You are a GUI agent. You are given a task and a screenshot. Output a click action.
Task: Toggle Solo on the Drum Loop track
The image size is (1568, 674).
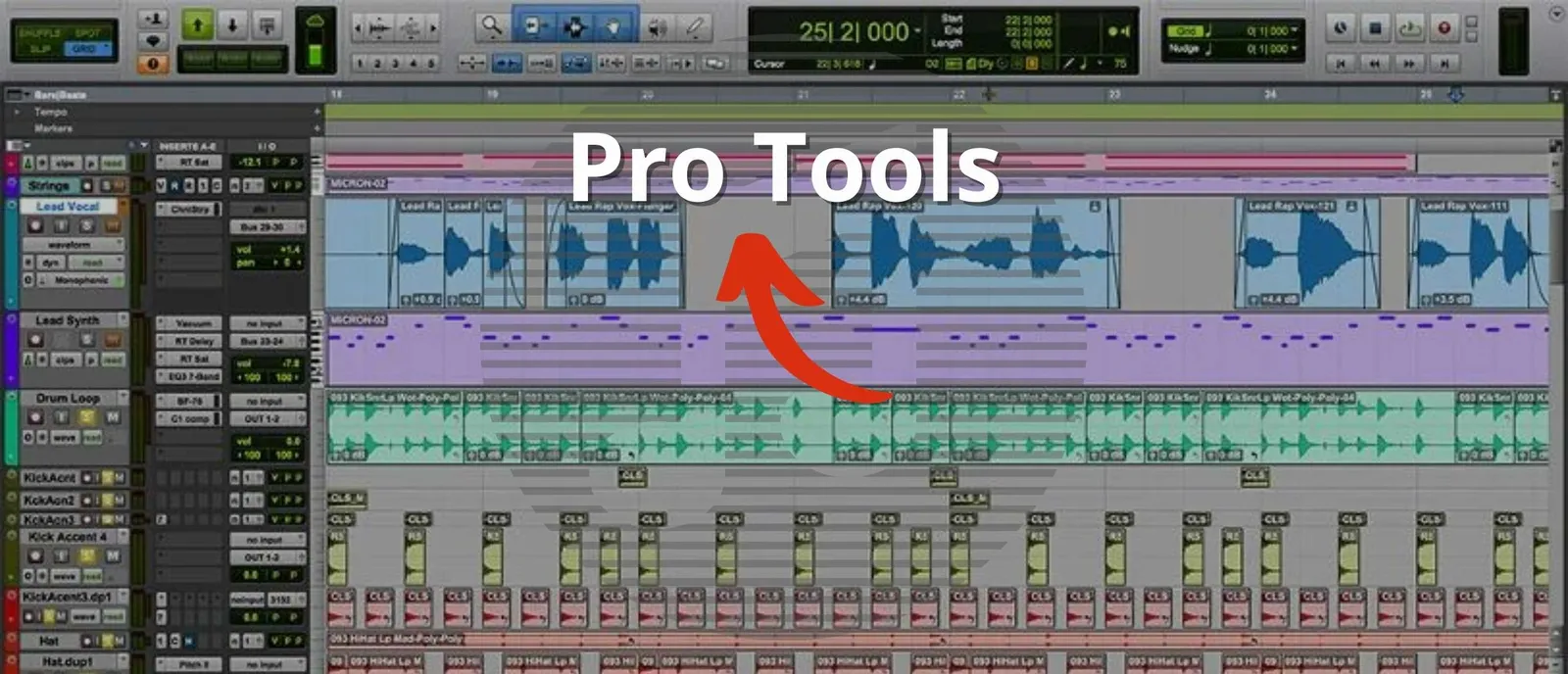86,417
